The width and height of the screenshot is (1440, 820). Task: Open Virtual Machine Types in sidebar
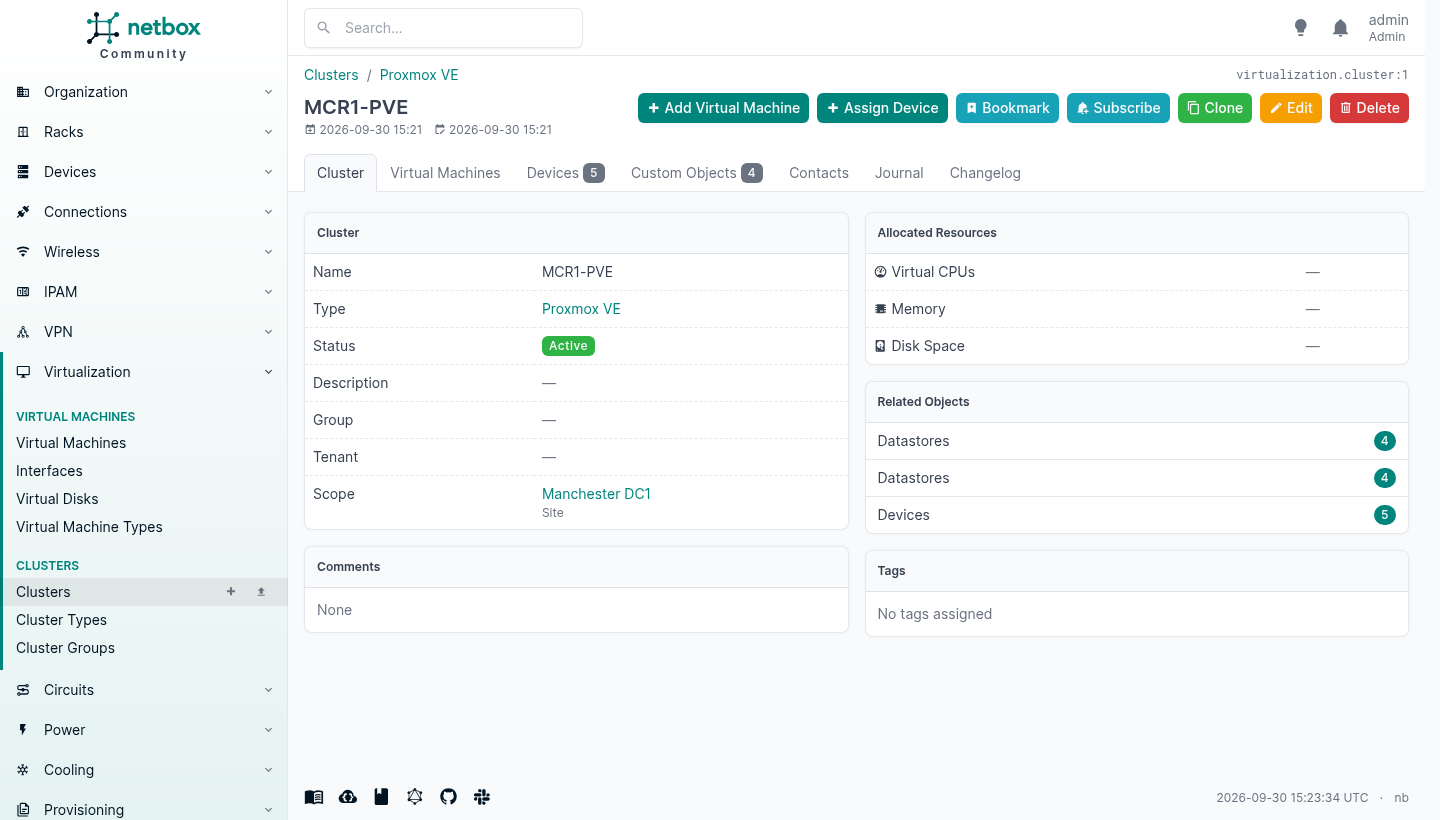(x=89, y=527)
